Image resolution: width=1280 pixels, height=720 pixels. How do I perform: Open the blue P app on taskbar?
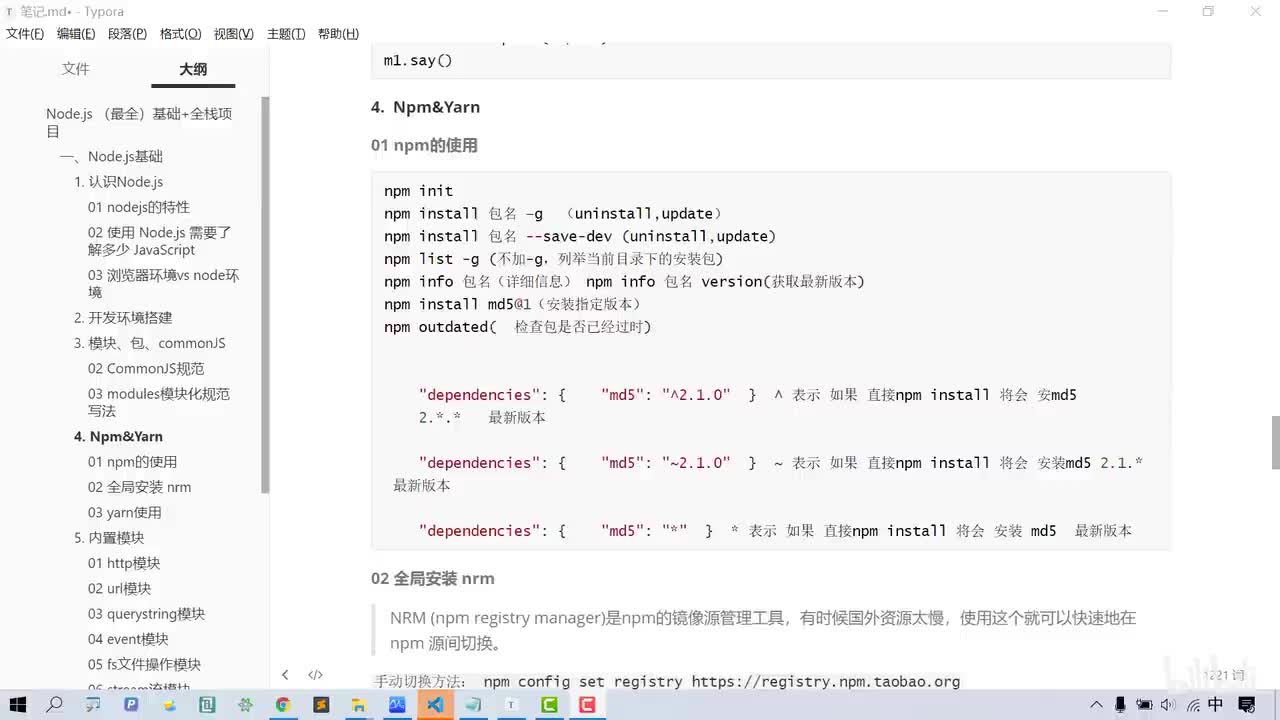pos(131,705)
